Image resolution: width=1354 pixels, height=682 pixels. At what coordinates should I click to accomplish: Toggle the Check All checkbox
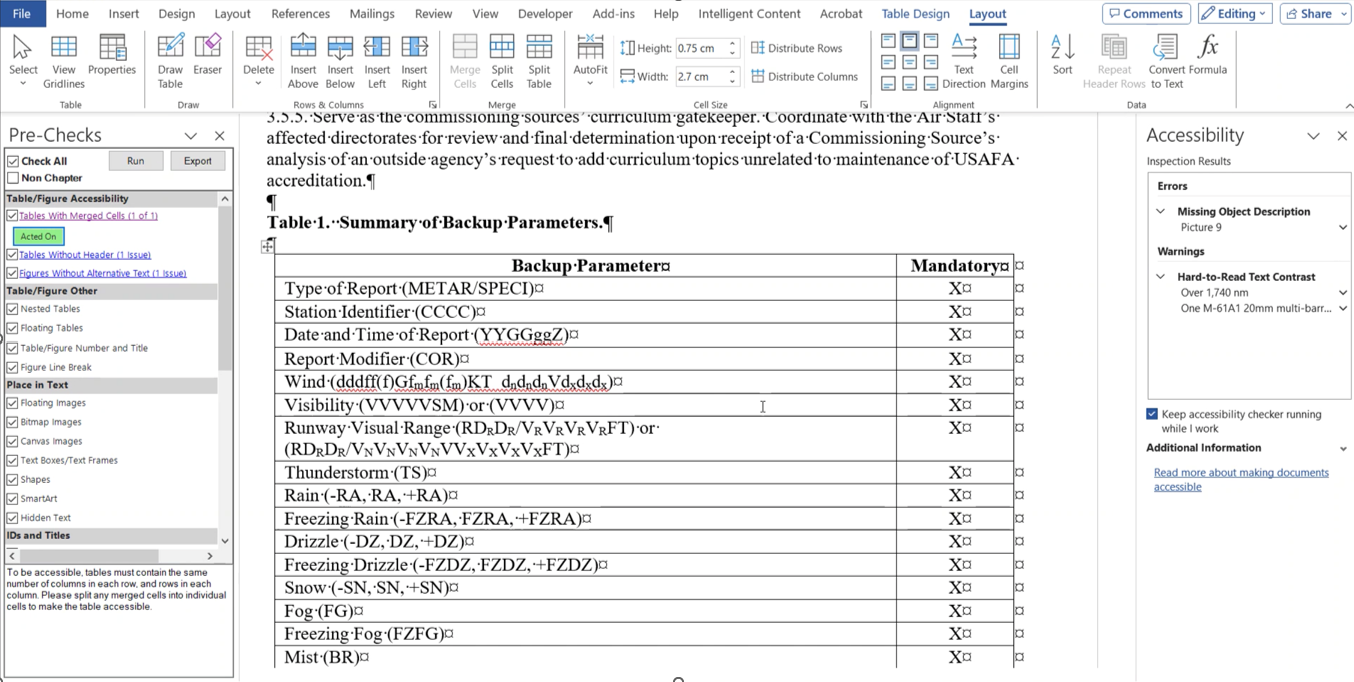(13, 161)
